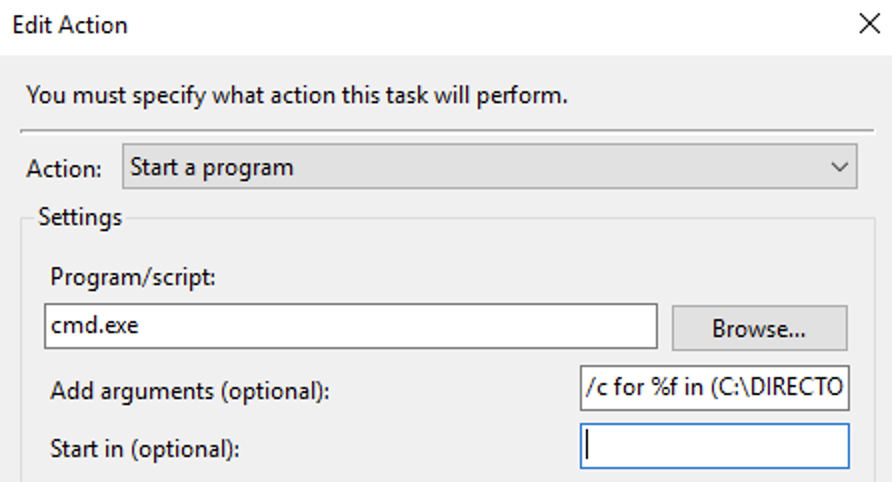Click the Browse... button
Viewport: 892px width, 482px height.
tap(759, 328)
